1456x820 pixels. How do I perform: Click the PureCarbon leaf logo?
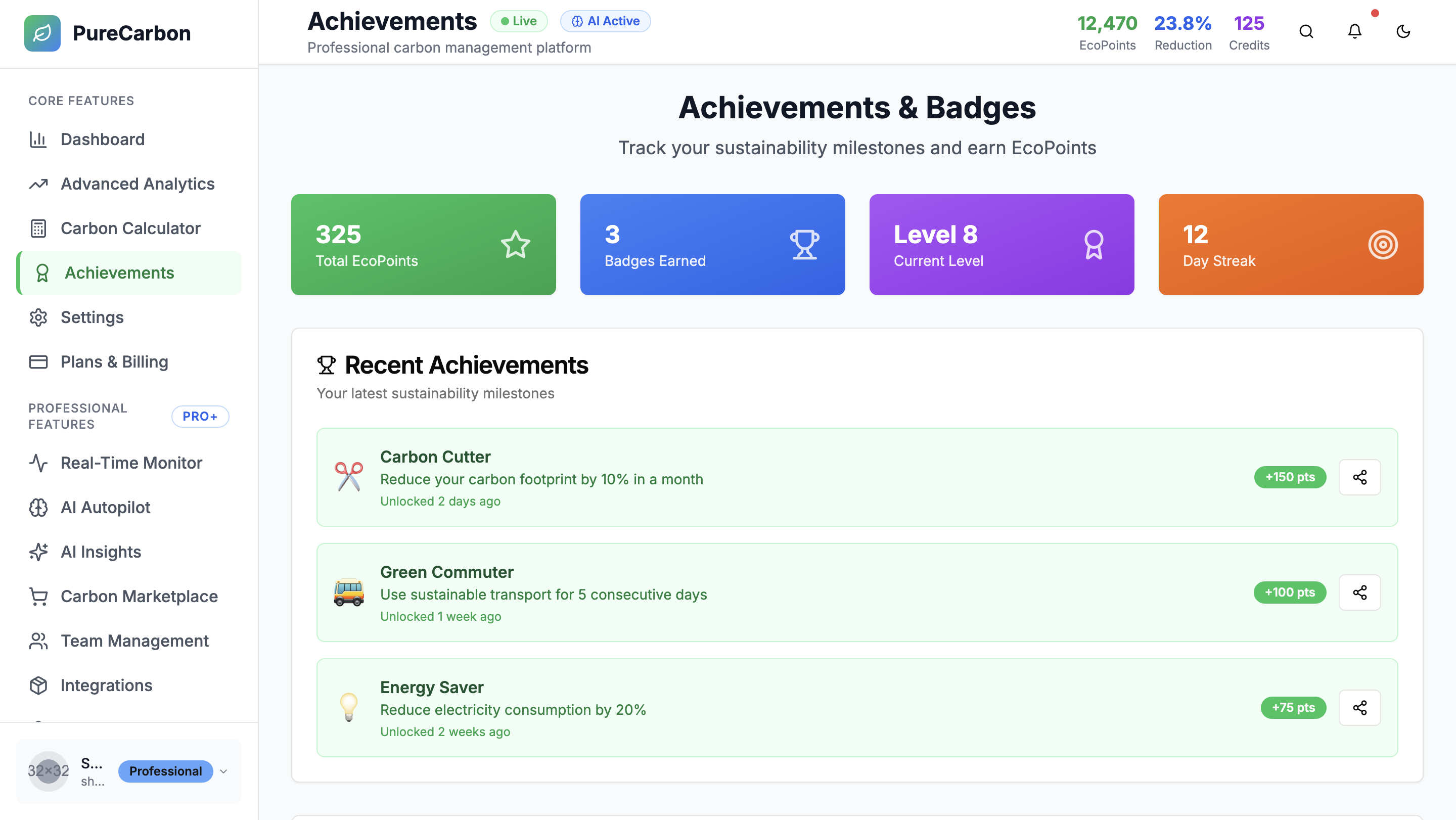tap(42, 33)
